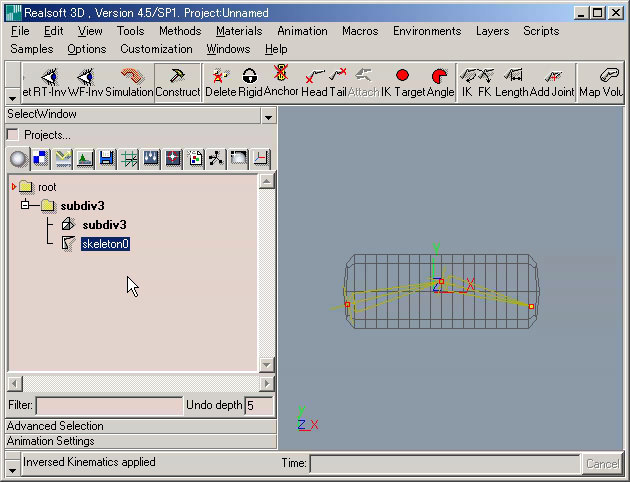Click the Delete skeleton tool

point(220,82)
